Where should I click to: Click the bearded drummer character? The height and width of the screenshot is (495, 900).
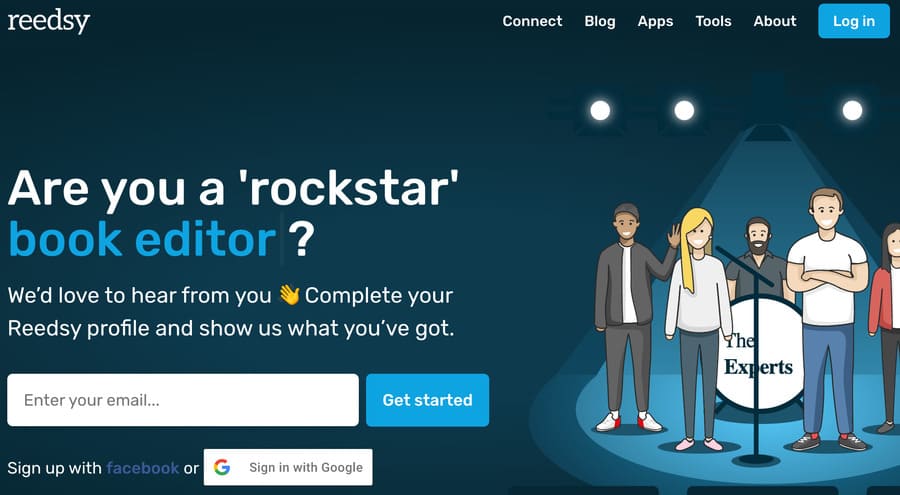(x=758, y=258)
